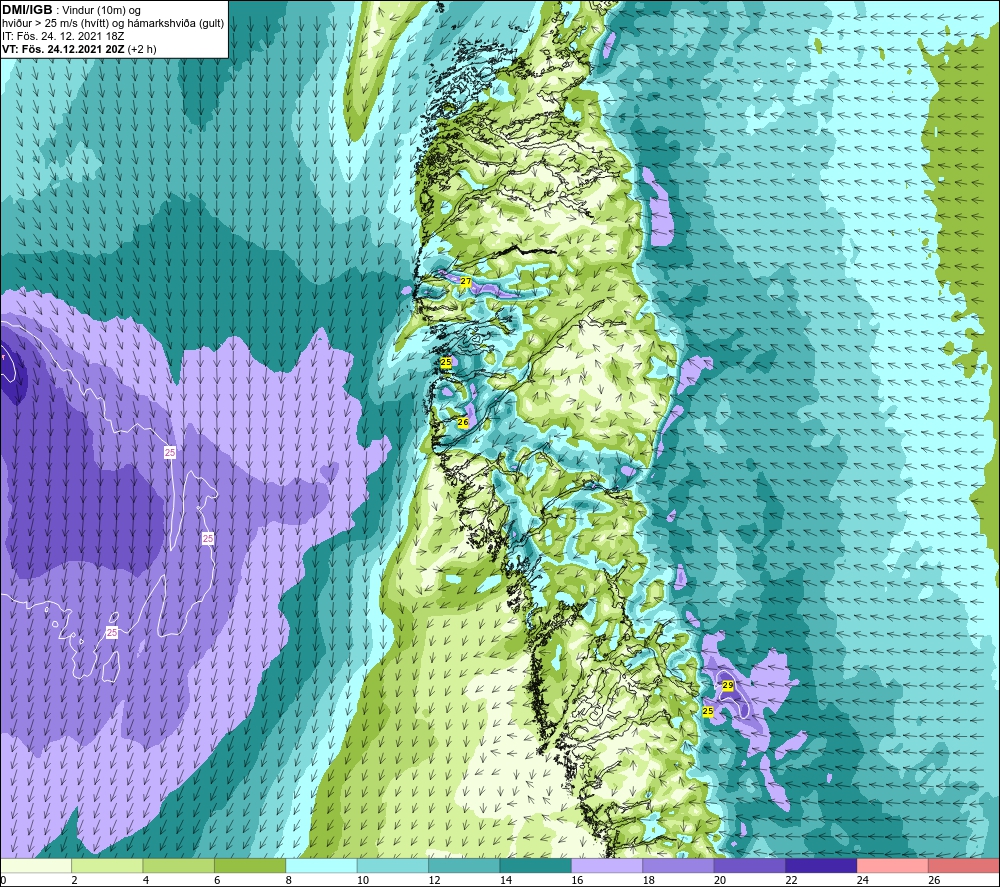Click the scale number 16 on the legend
The width and height of the screenshot is (1000, 887).
pyautogui.click(x=577, y=880)
